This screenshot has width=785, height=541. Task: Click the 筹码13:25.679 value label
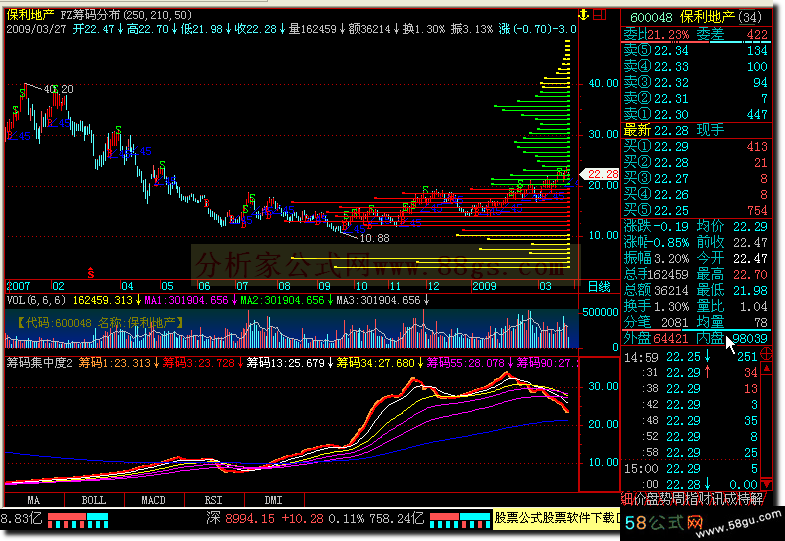tap(288, 363)
